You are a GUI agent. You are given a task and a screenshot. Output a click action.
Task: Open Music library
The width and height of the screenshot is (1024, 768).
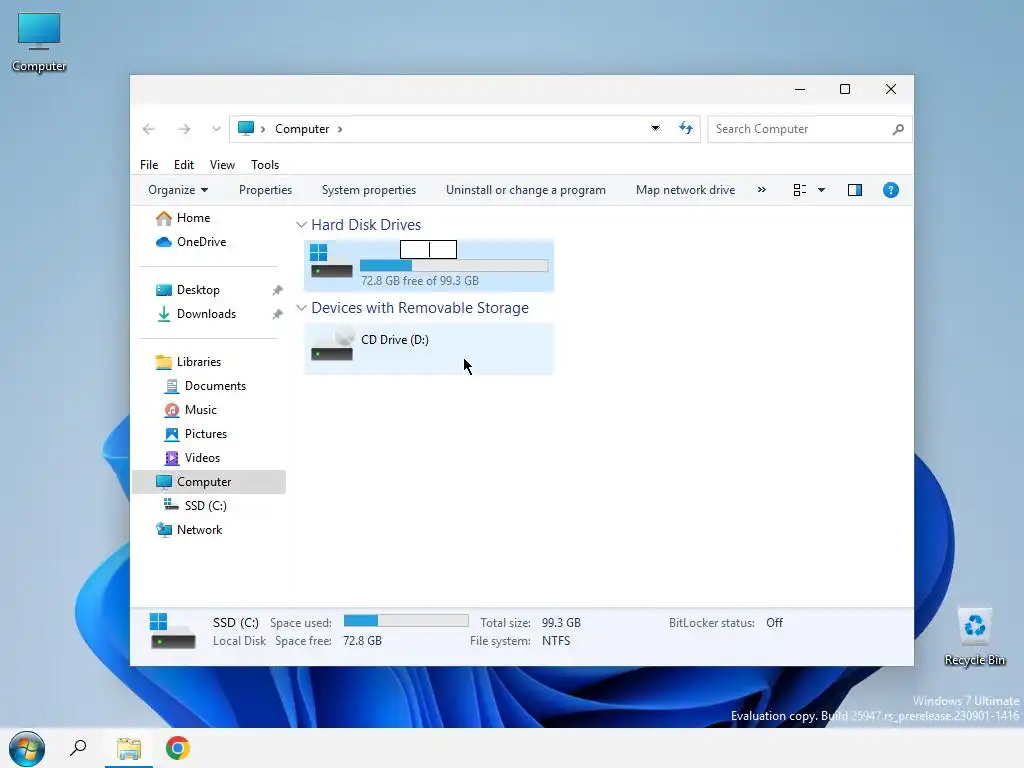pyautogui.click(x=200, y=410)
